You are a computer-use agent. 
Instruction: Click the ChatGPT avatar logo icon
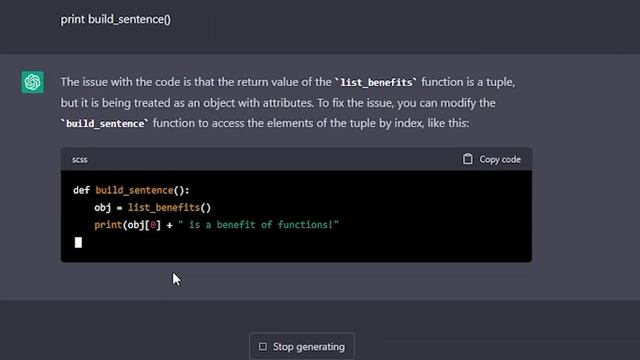click(33, 82)
